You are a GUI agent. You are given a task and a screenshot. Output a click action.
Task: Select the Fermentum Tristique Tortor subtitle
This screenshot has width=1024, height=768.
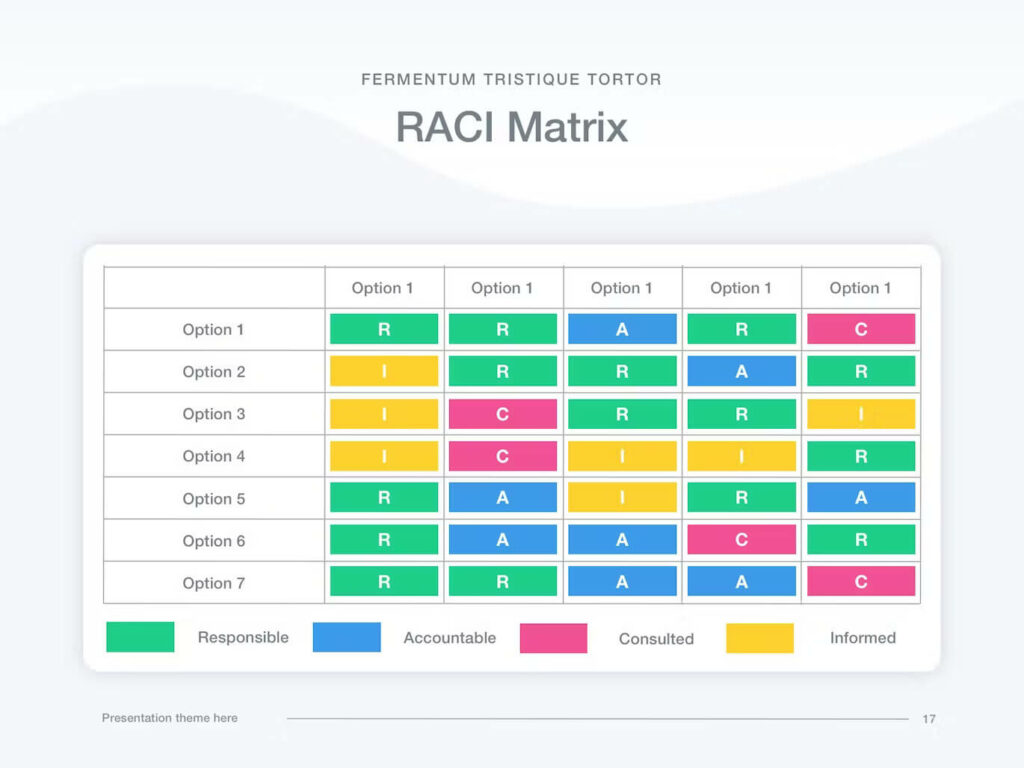pyautogui.click(x=511, y=79)
